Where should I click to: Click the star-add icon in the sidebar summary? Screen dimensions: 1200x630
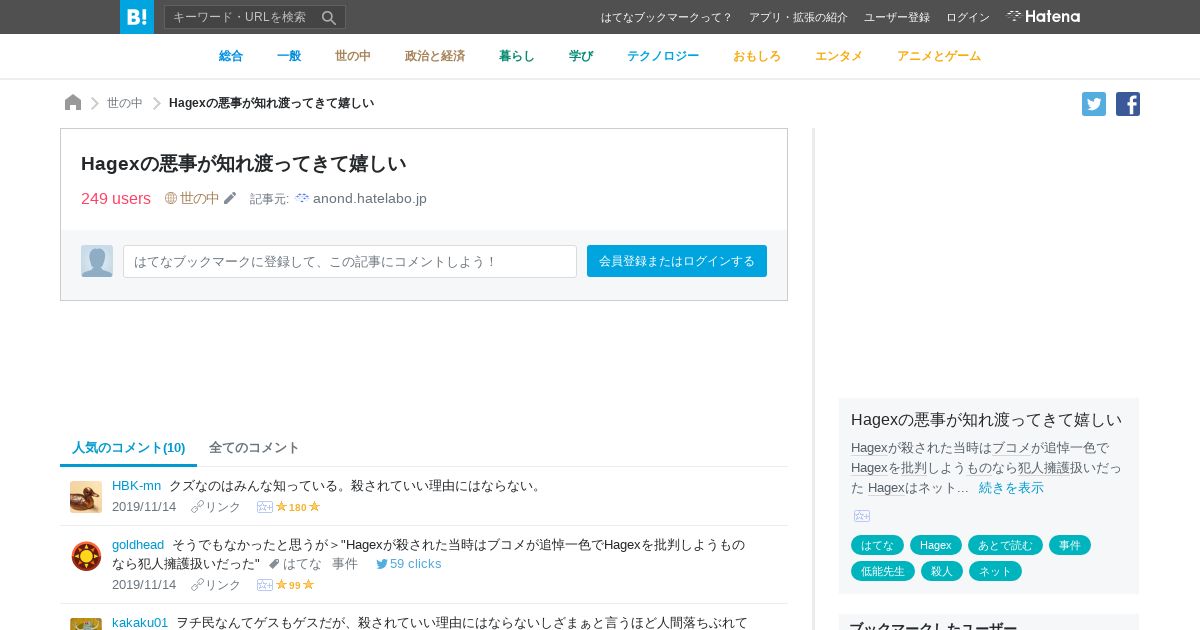pos(862,516)
